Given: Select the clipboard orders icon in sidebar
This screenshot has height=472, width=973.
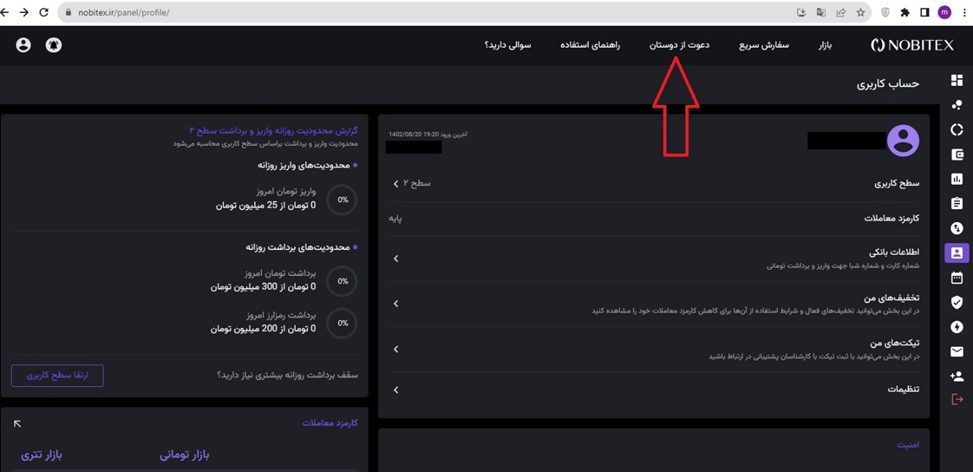Looking at the screenshot, I should (x=956, y=203).
